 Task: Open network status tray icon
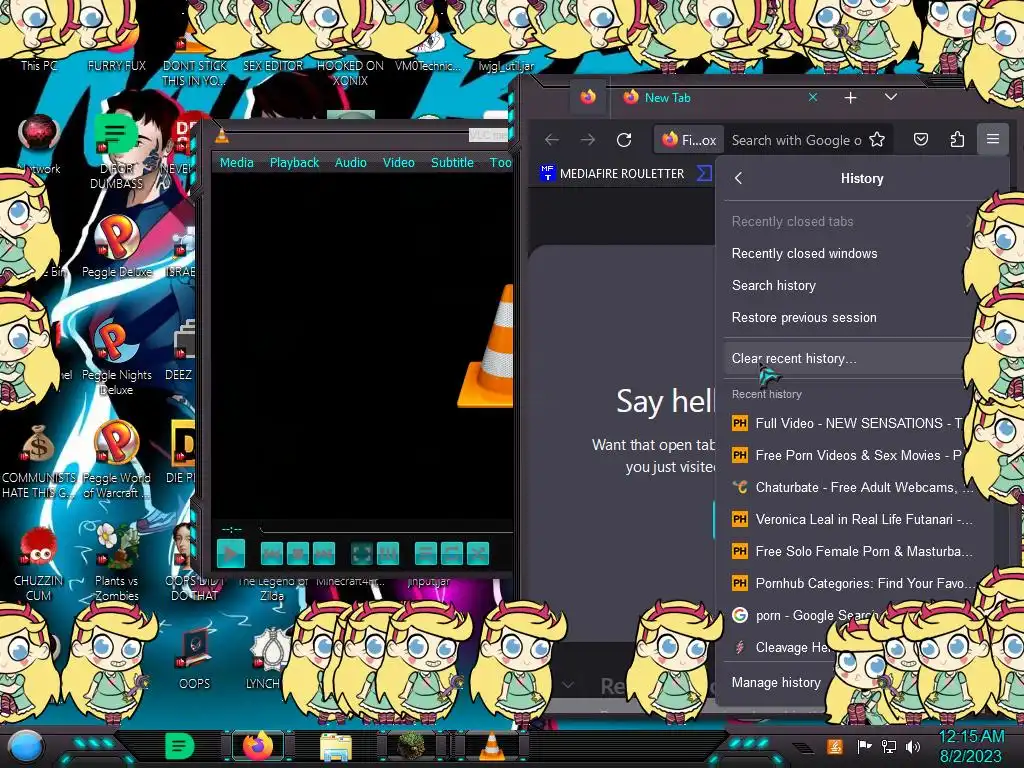pos(889,746)
